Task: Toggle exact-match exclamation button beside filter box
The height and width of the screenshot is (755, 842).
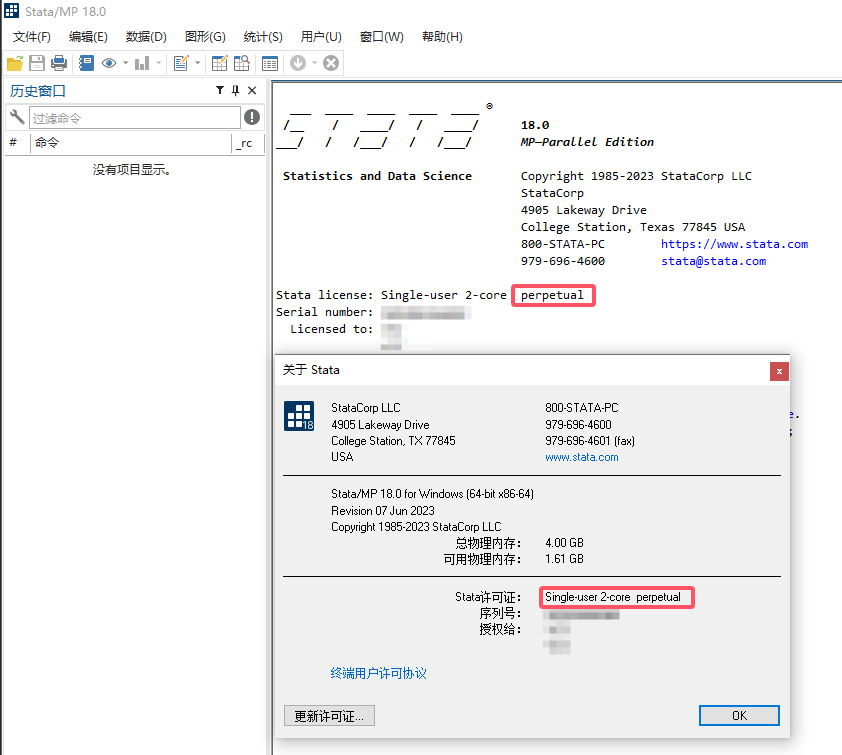Action: (252, 117)
